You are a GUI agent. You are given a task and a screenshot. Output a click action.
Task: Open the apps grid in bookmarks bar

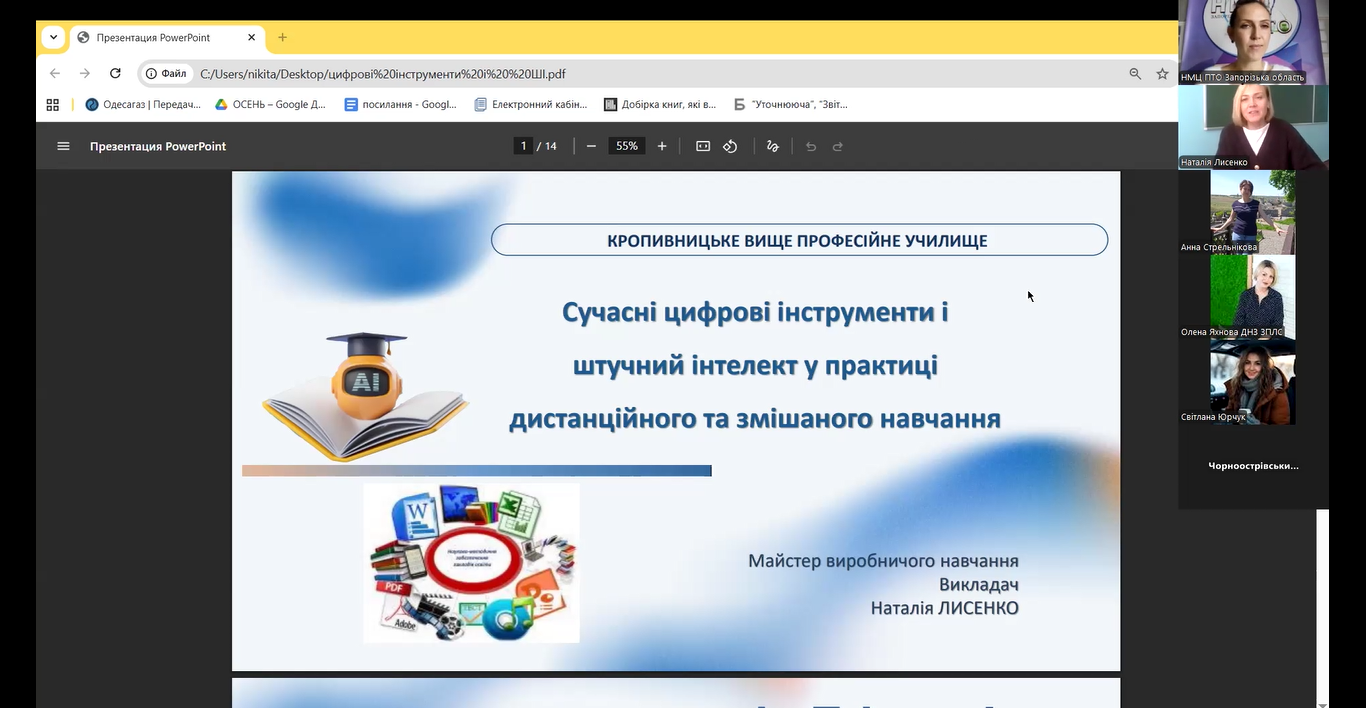(53, 104)
